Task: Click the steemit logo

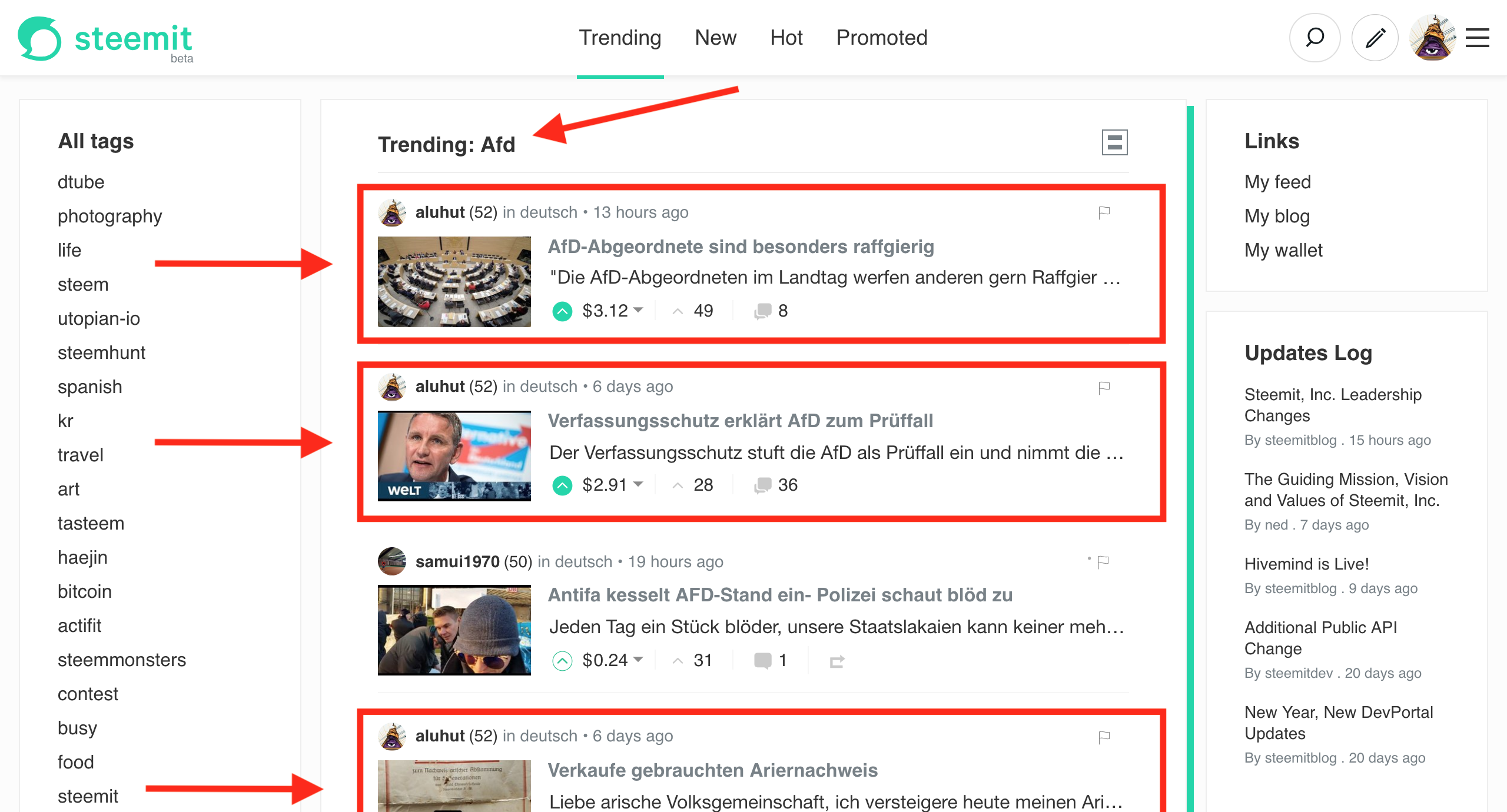Action: pyautogui.click(x=105, y=39)
